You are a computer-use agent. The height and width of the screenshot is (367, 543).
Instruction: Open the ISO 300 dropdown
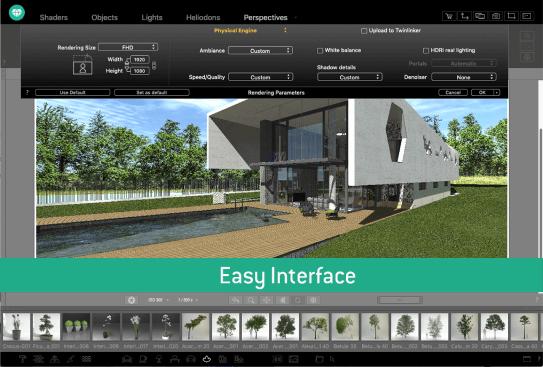click(158, 300)
